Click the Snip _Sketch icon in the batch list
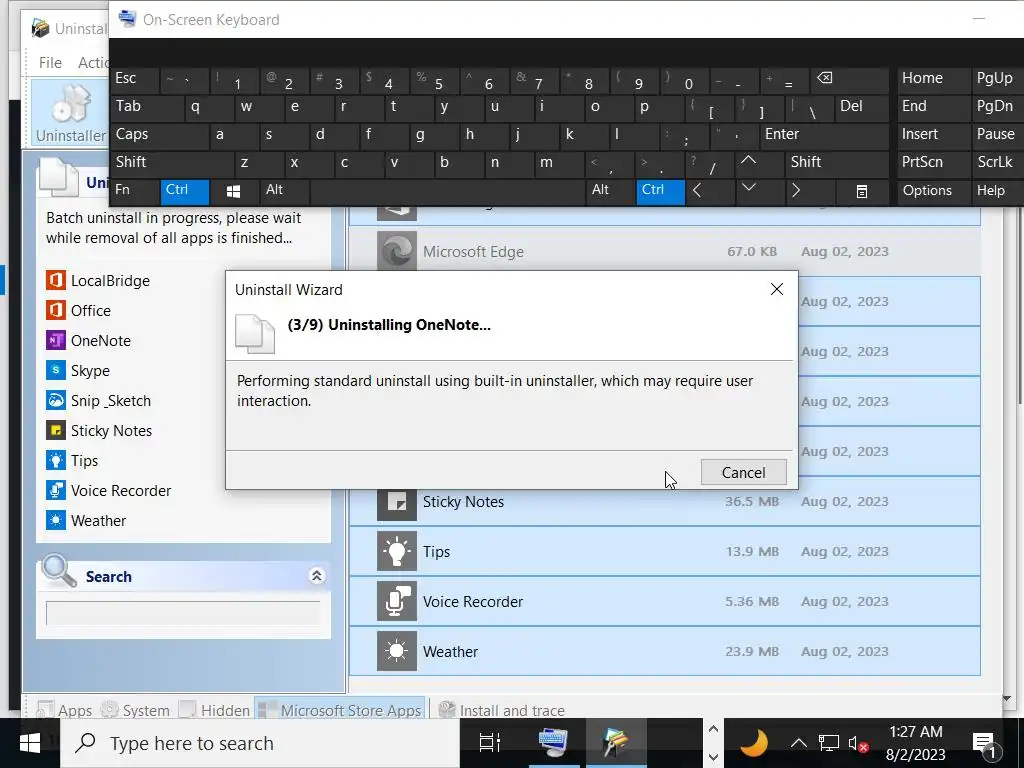 pyautogui.click(x=56, y=400)
